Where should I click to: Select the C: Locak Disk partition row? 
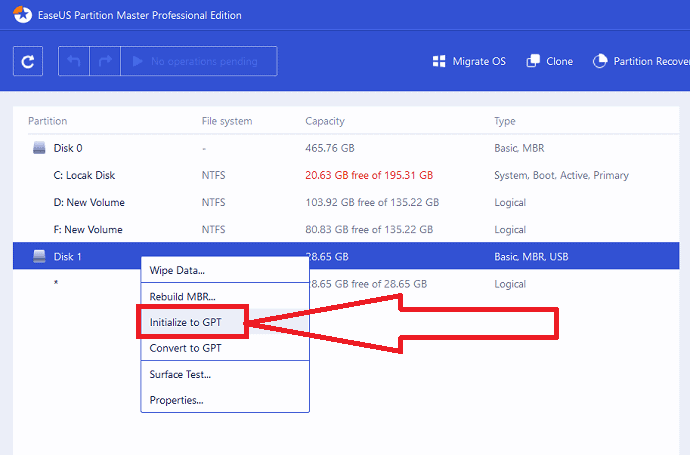point(346,175)
